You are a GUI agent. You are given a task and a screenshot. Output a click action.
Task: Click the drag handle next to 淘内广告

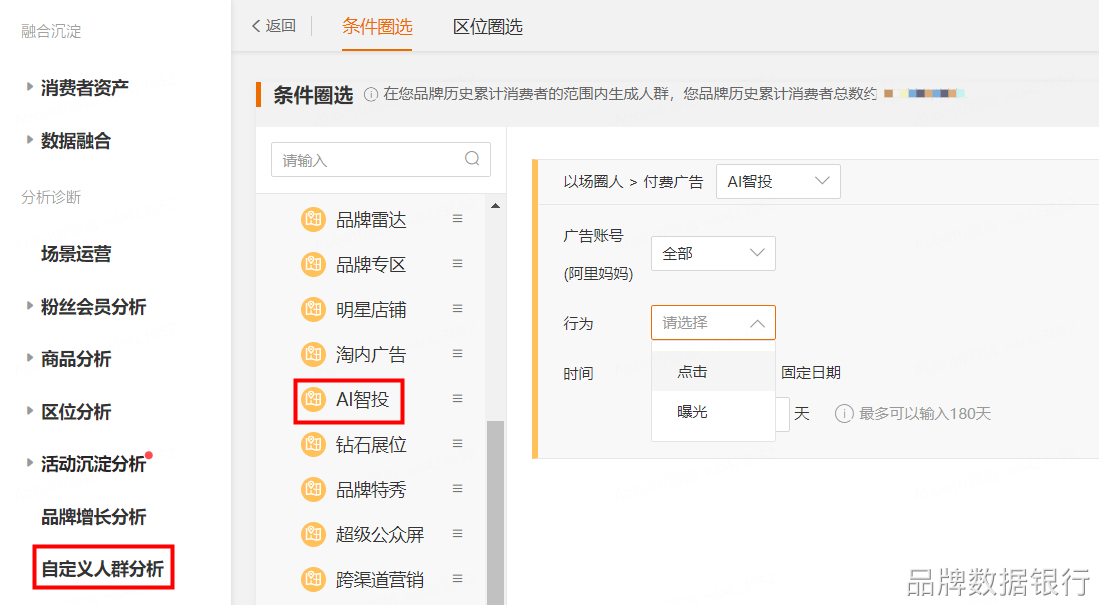pyautogui.click(x=457, y=354)
